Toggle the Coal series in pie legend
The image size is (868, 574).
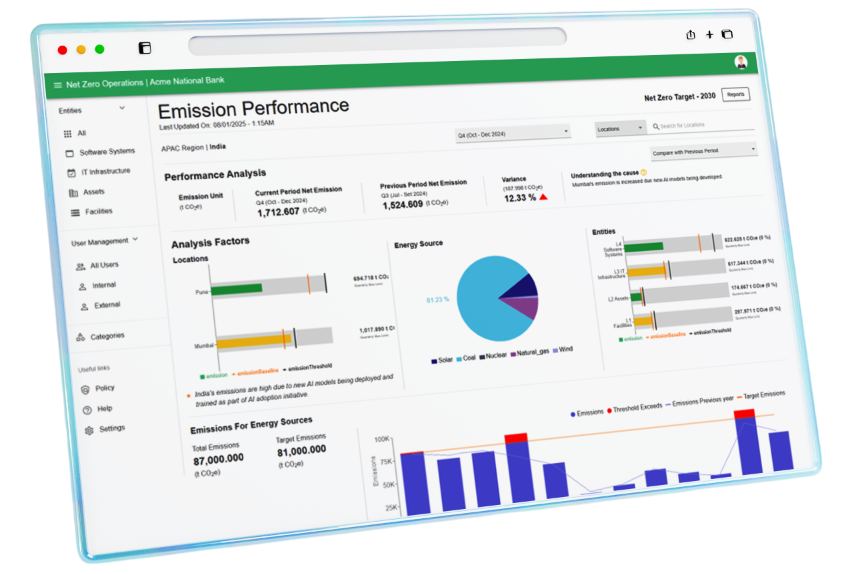[469, 358]
